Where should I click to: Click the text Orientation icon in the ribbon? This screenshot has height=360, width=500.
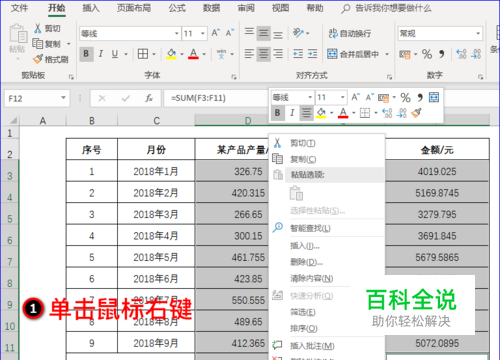pos(298,33)
